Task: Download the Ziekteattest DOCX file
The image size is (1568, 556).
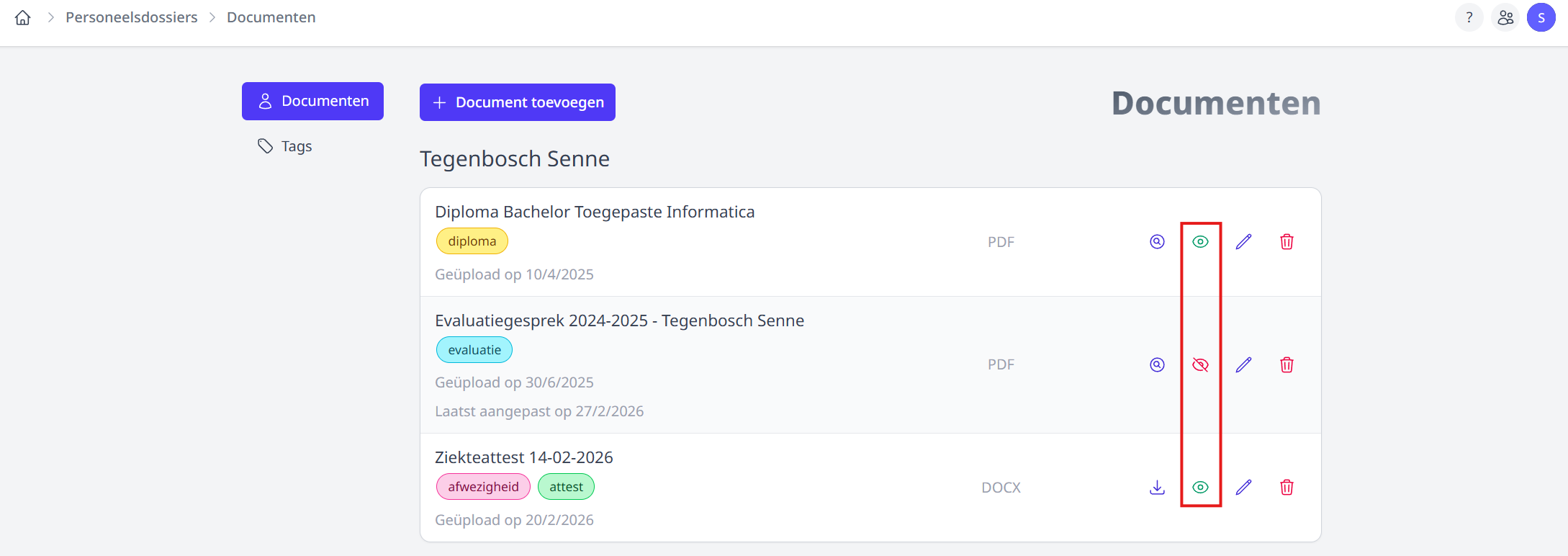Action: [x=1157, y=488]
